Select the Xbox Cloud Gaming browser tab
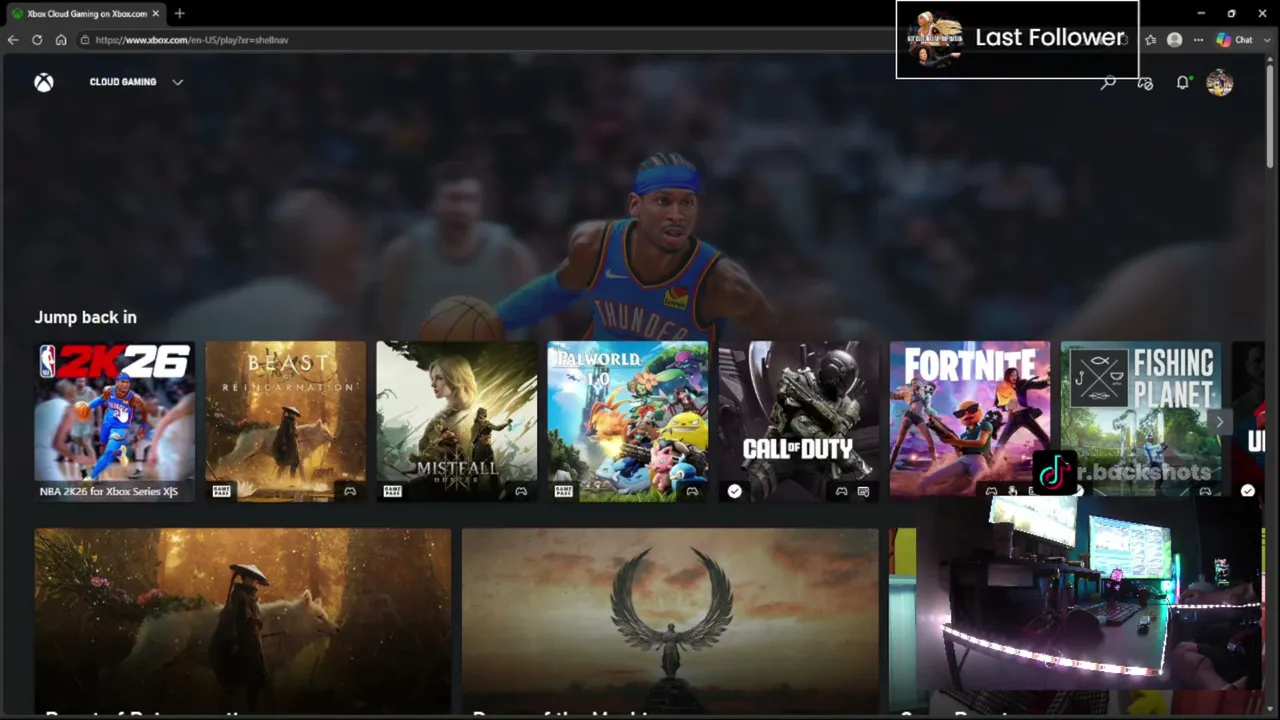 (x=86, y=13)
